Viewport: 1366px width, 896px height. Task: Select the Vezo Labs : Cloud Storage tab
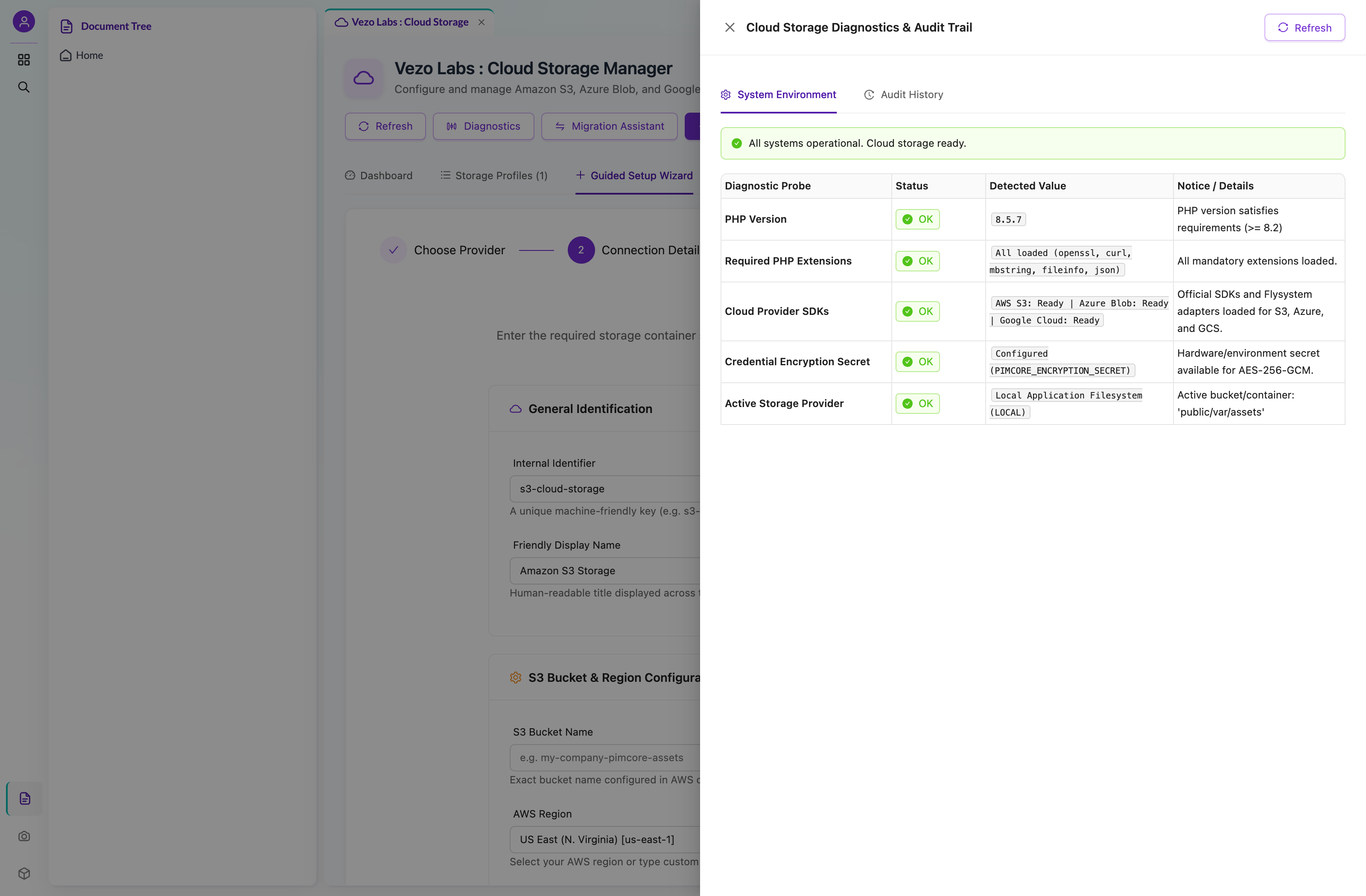(x=409, y=22)
